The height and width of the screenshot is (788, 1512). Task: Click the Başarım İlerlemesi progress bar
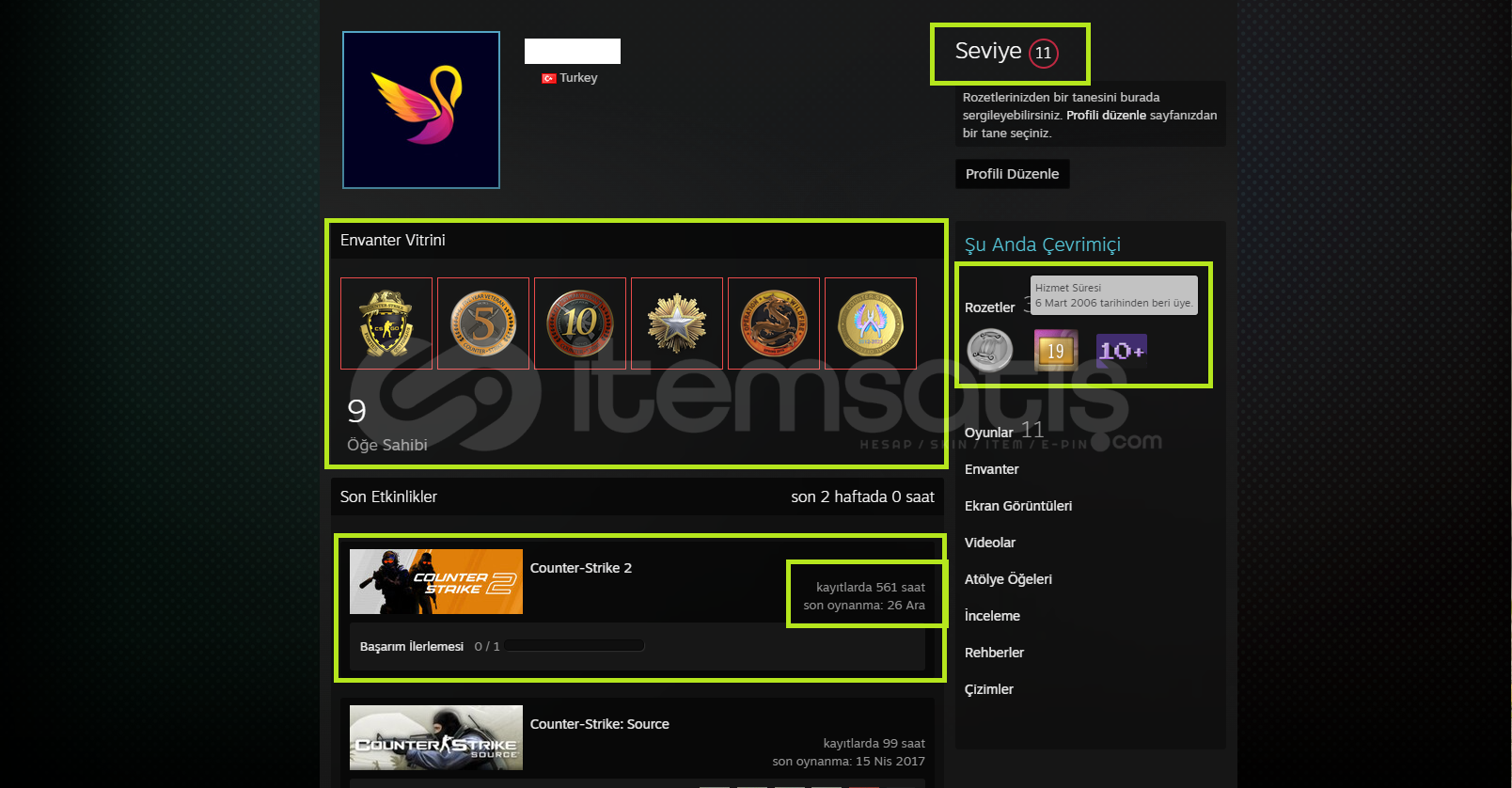pos(574,646)
